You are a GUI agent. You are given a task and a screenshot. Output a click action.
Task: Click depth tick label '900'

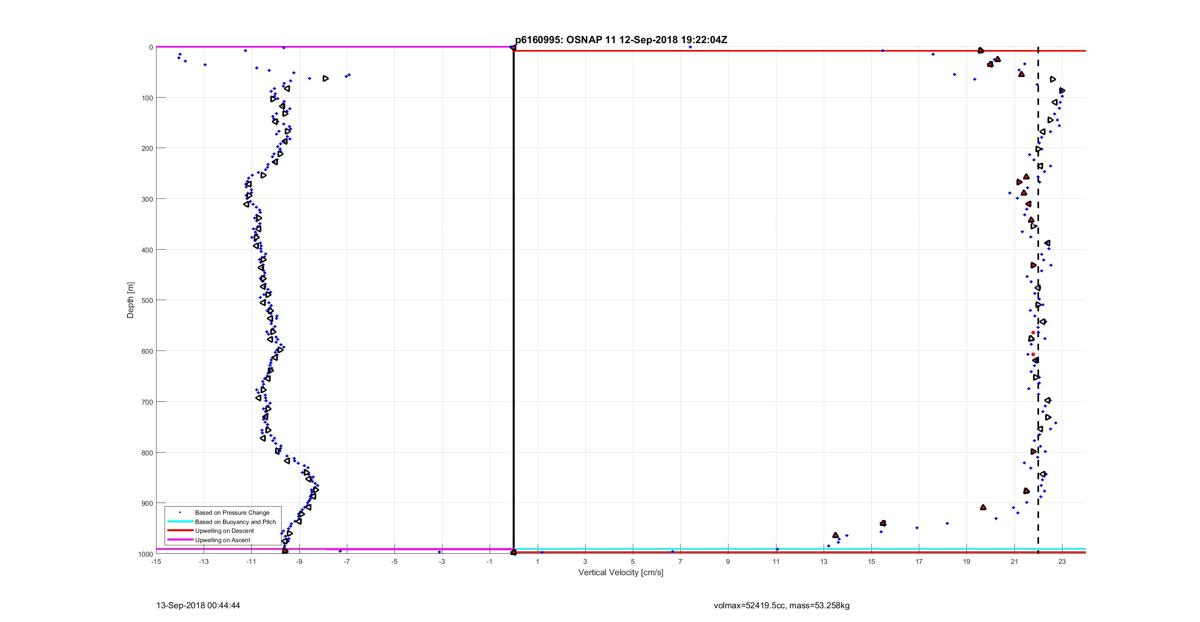point(146,503)
